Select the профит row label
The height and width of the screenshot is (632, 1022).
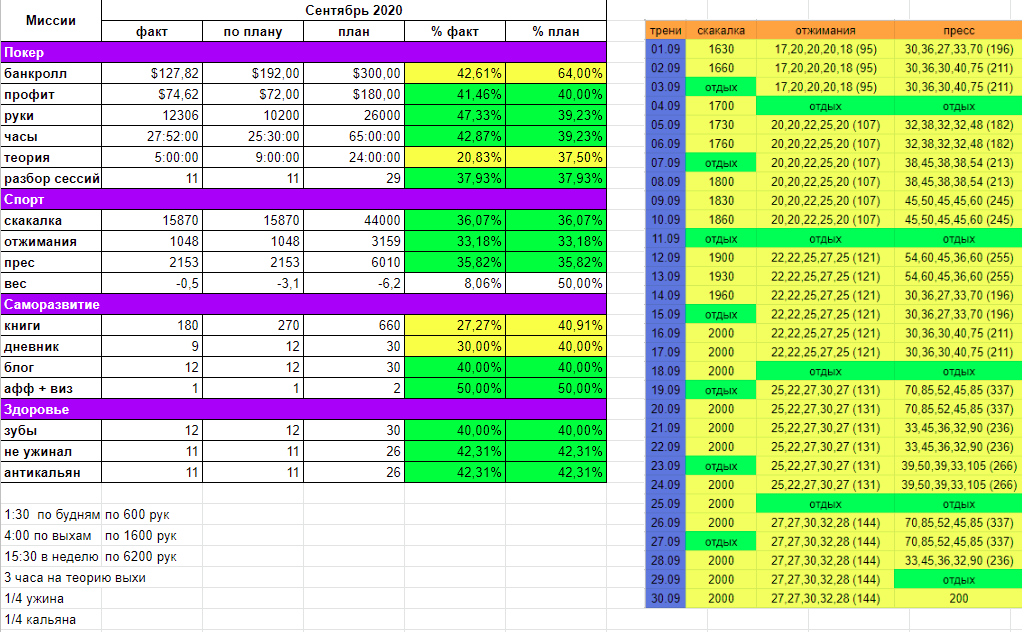tap(51, 94)
